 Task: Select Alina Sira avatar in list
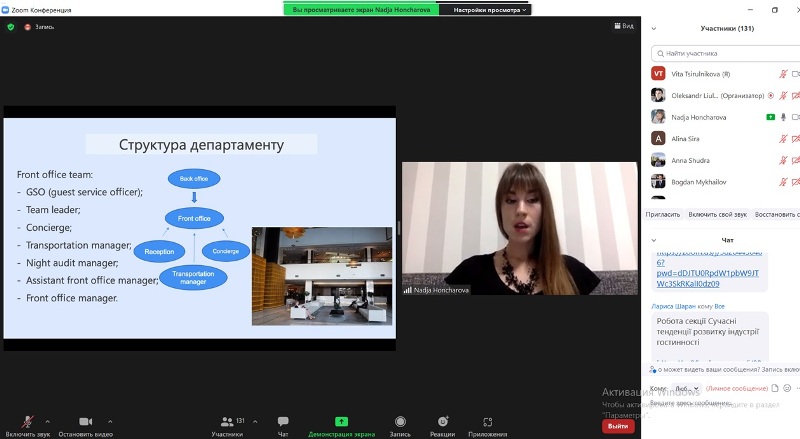click(658, 138)
